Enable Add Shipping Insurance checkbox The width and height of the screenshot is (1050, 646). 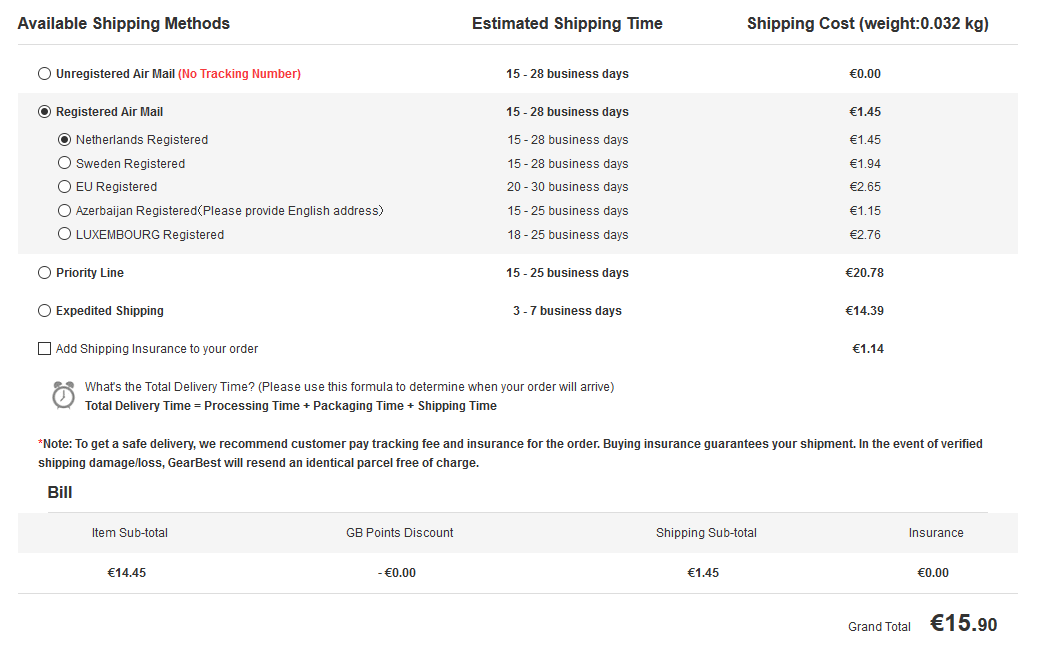(44, 349)
